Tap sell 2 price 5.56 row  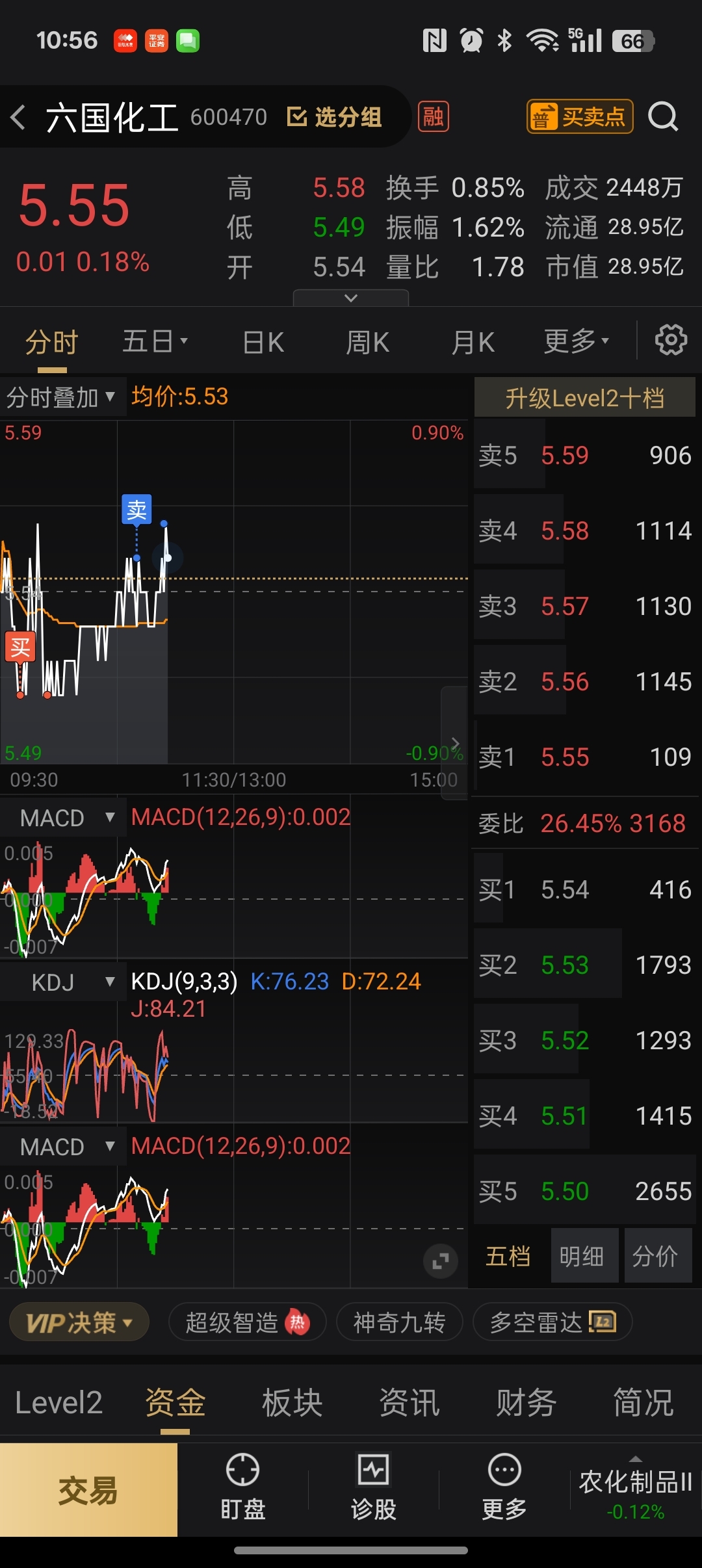click(585, 681)
